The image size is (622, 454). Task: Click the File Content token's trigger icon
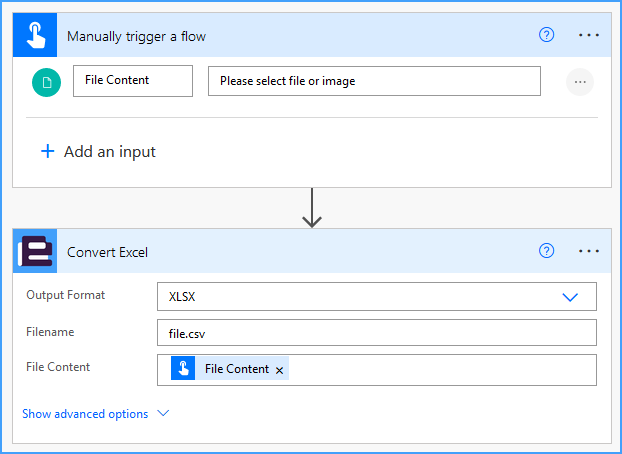[x=183, y=368]
